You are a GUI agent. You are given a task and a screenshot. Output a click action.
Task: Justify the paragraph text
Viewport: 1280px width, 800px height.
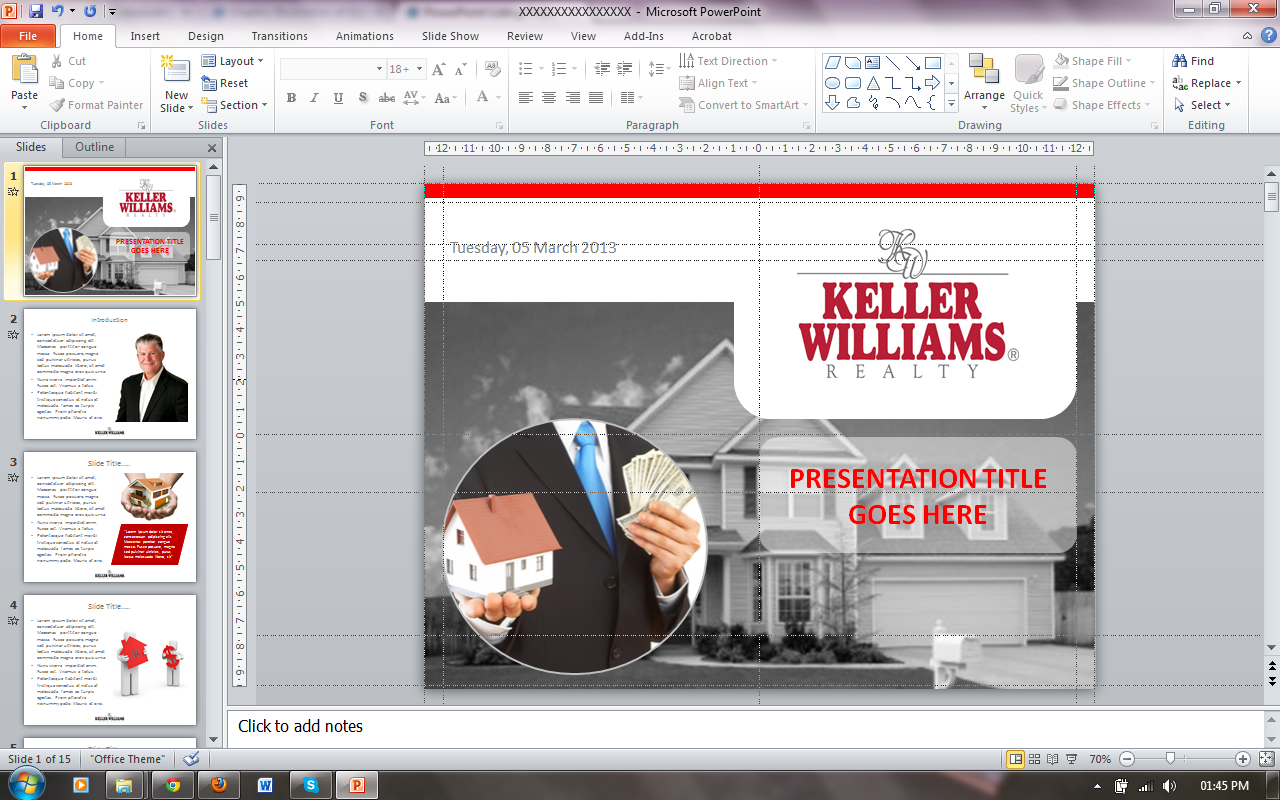coord(596,98)
